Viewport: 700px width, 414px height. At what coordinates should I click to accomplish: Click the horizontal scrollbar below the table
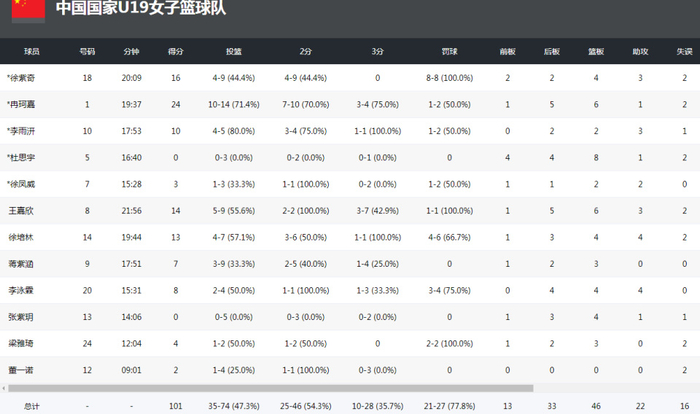point(300,387)
